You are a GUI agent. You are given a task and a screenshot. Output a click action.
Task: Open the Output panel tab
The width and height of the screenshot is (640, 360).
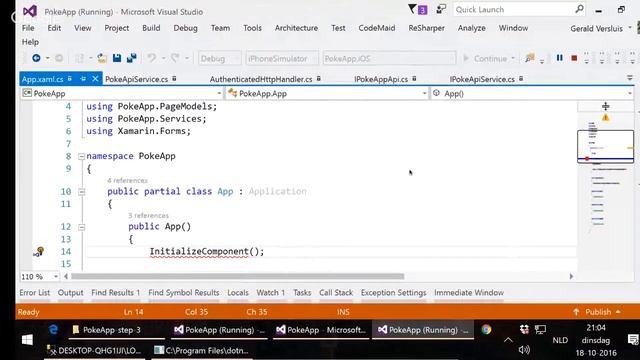[x=71, y=293]
